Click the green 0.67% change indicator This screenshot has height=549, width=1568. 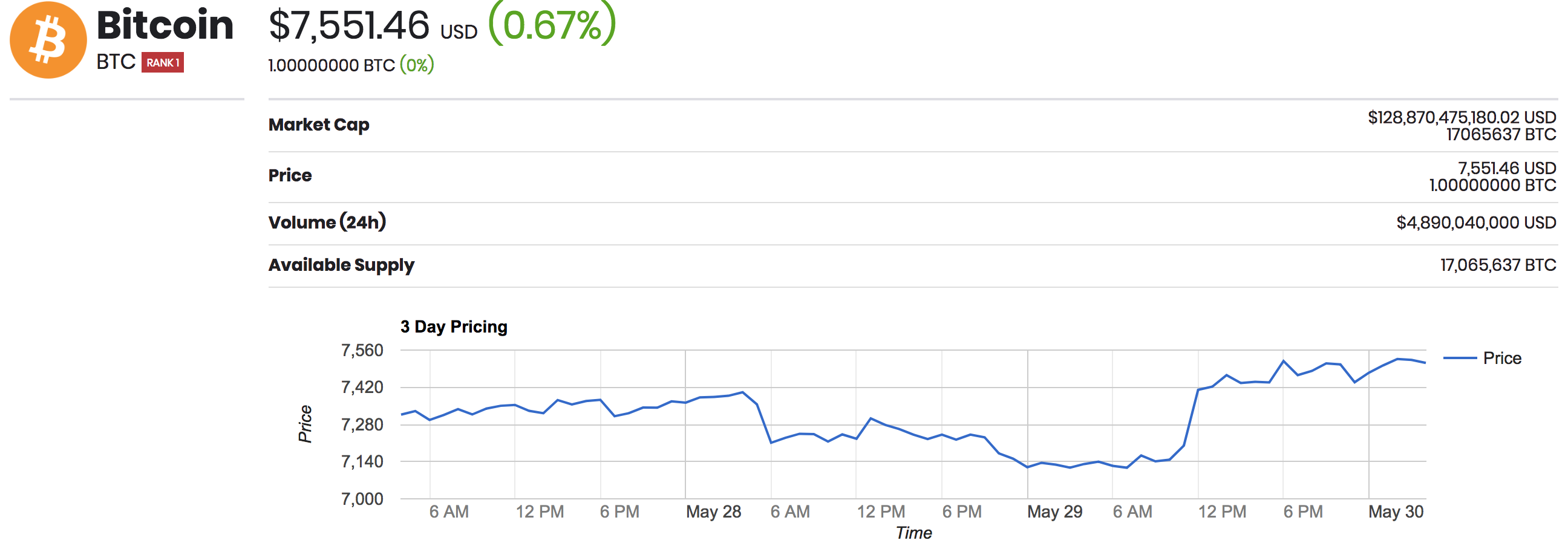point(552,24)
